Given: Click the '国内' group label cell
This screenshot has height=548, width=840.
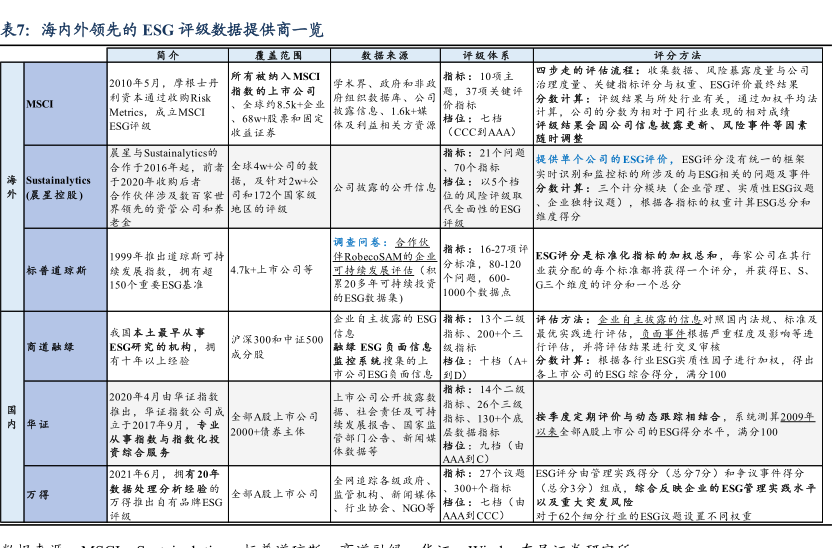Looking at the screenshot, I should coord(12,417).
